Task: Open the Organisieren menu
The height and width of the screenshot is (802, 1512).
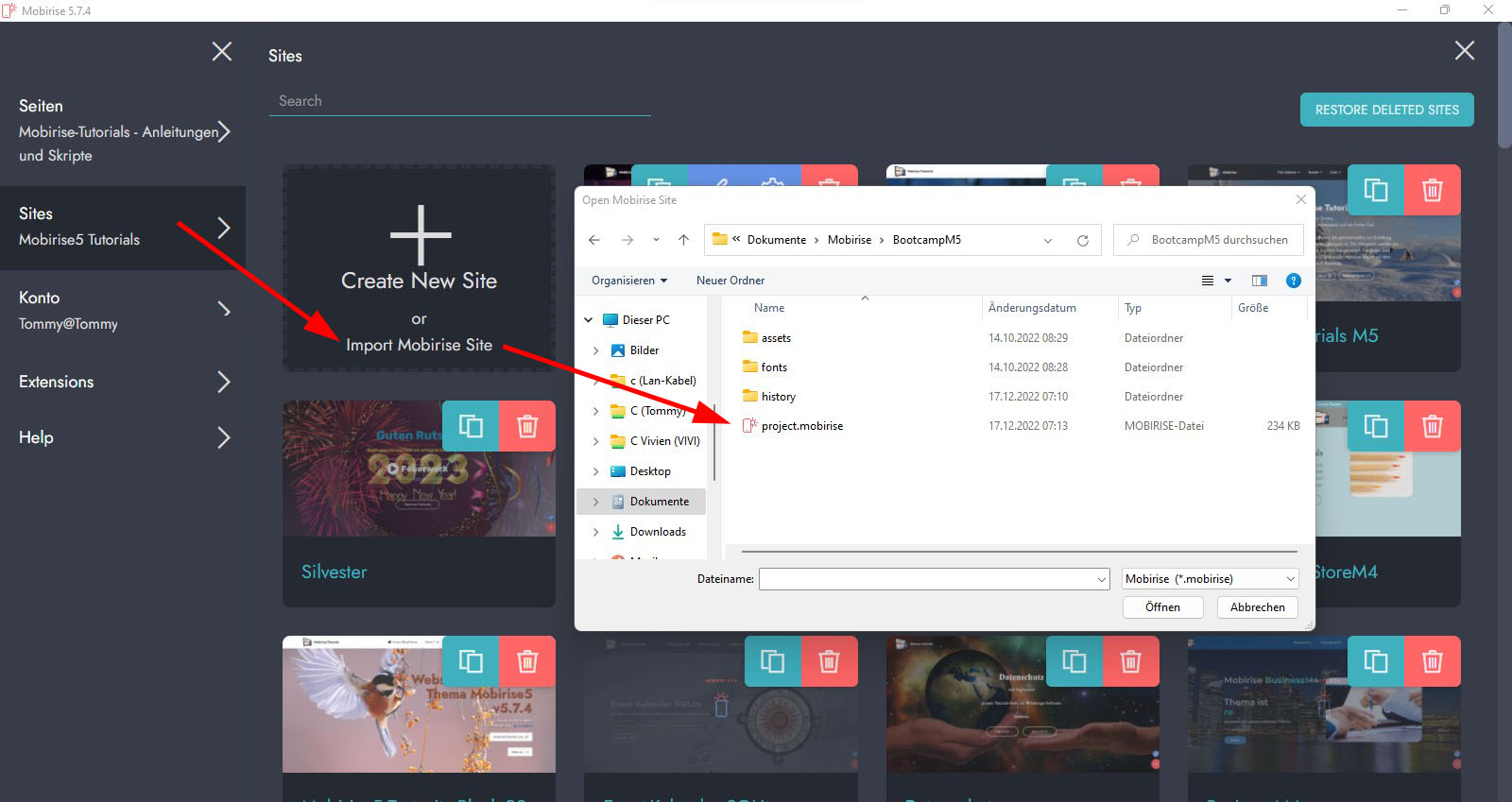Action: click(x=629, y=281)
